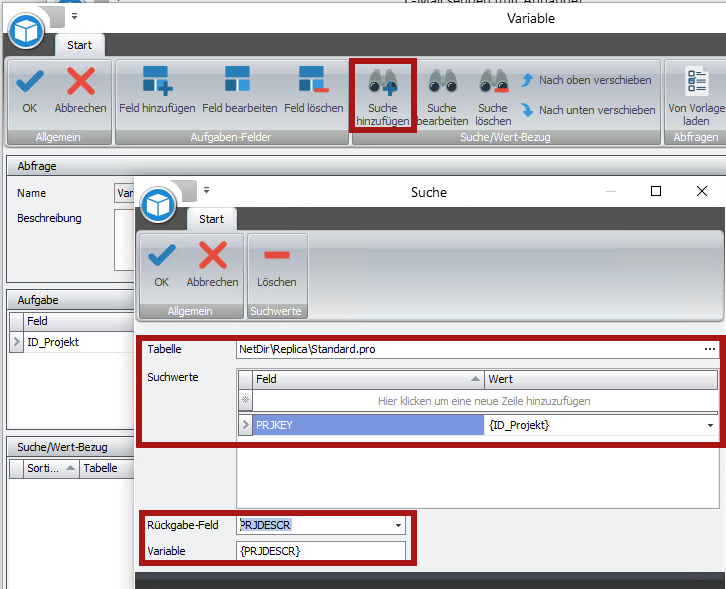Load from template via Von Vorlage laden
The height and width of the screenshot is (589, 726).
click(696, 96)
